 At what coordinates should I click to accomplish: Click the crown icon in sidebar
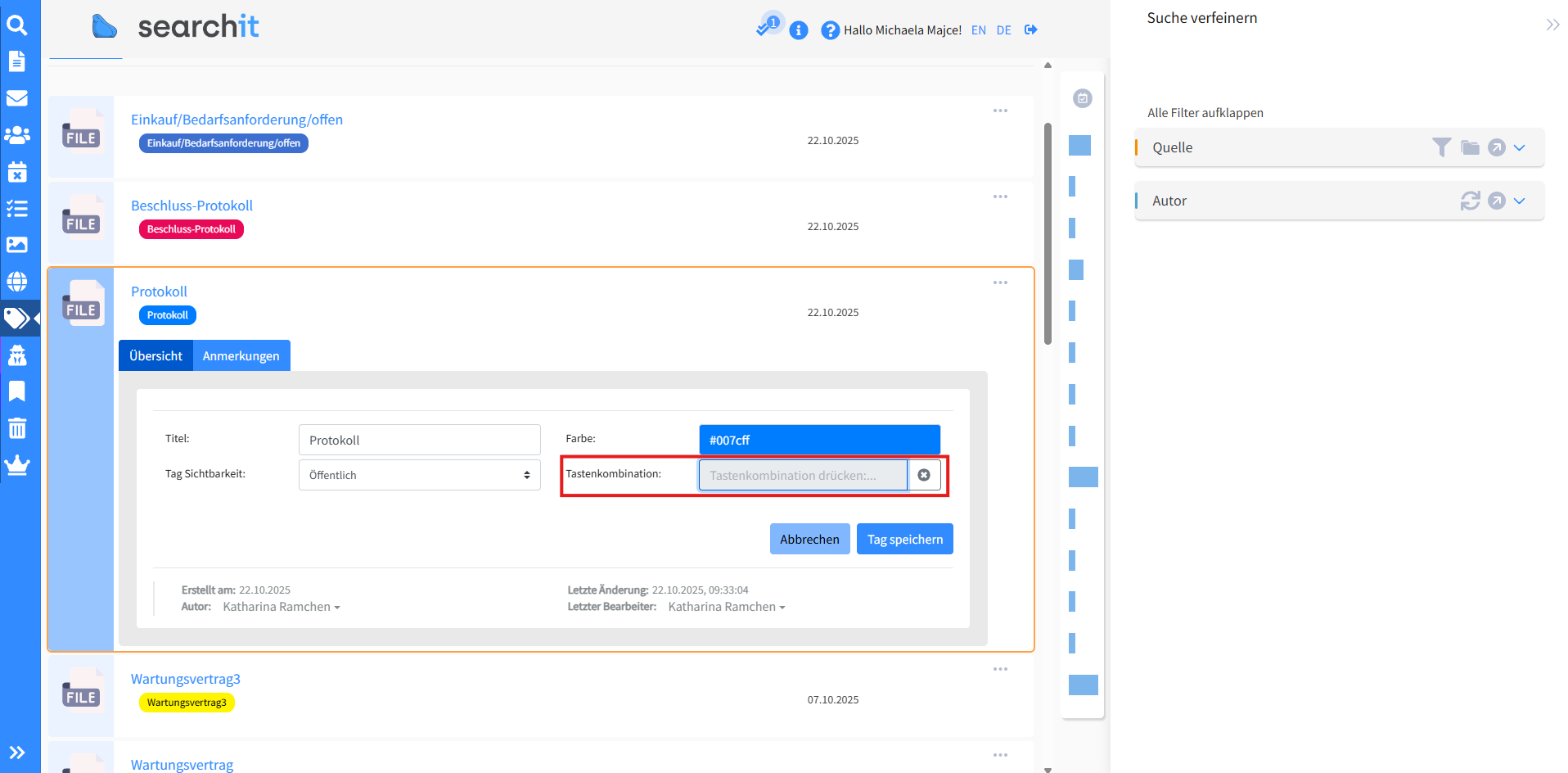coord(17,465)
